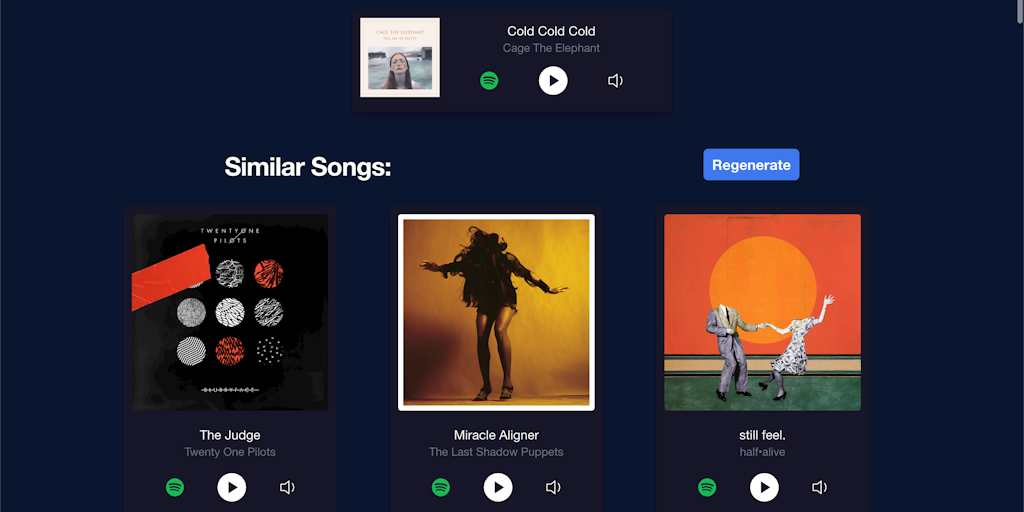Select the half•alive album artwork

[763, 312]
